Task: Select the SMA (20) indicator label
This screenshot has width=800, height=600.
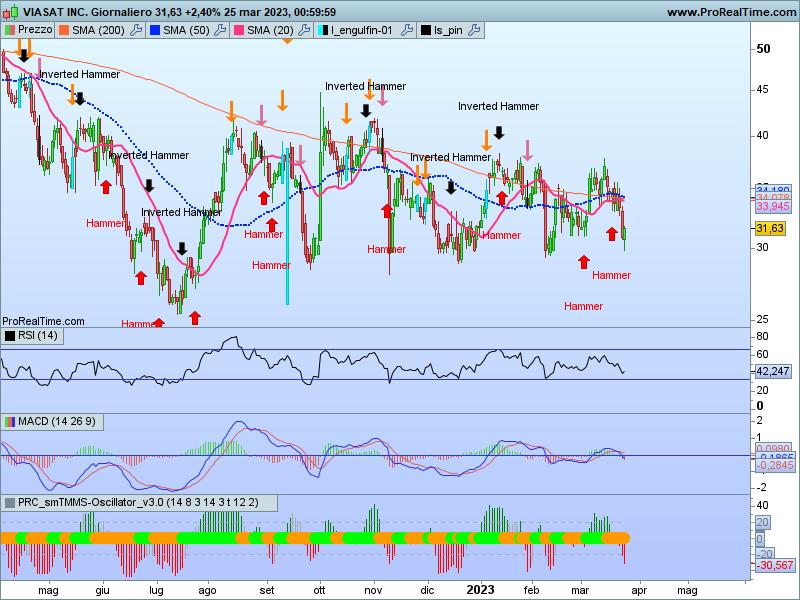Action: point(270,30)
